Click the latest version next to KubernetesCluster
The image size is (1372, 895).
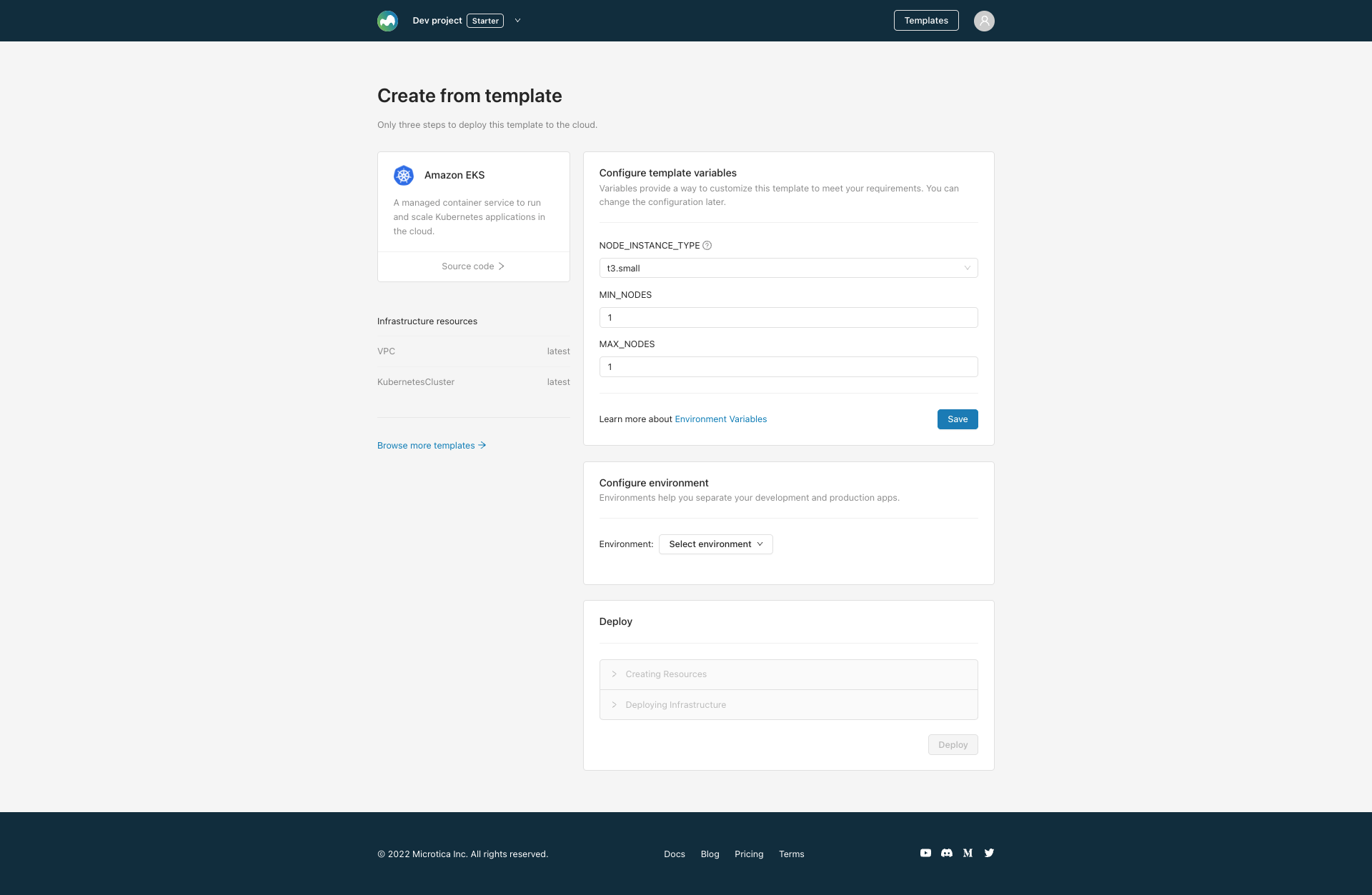point(558,382)
